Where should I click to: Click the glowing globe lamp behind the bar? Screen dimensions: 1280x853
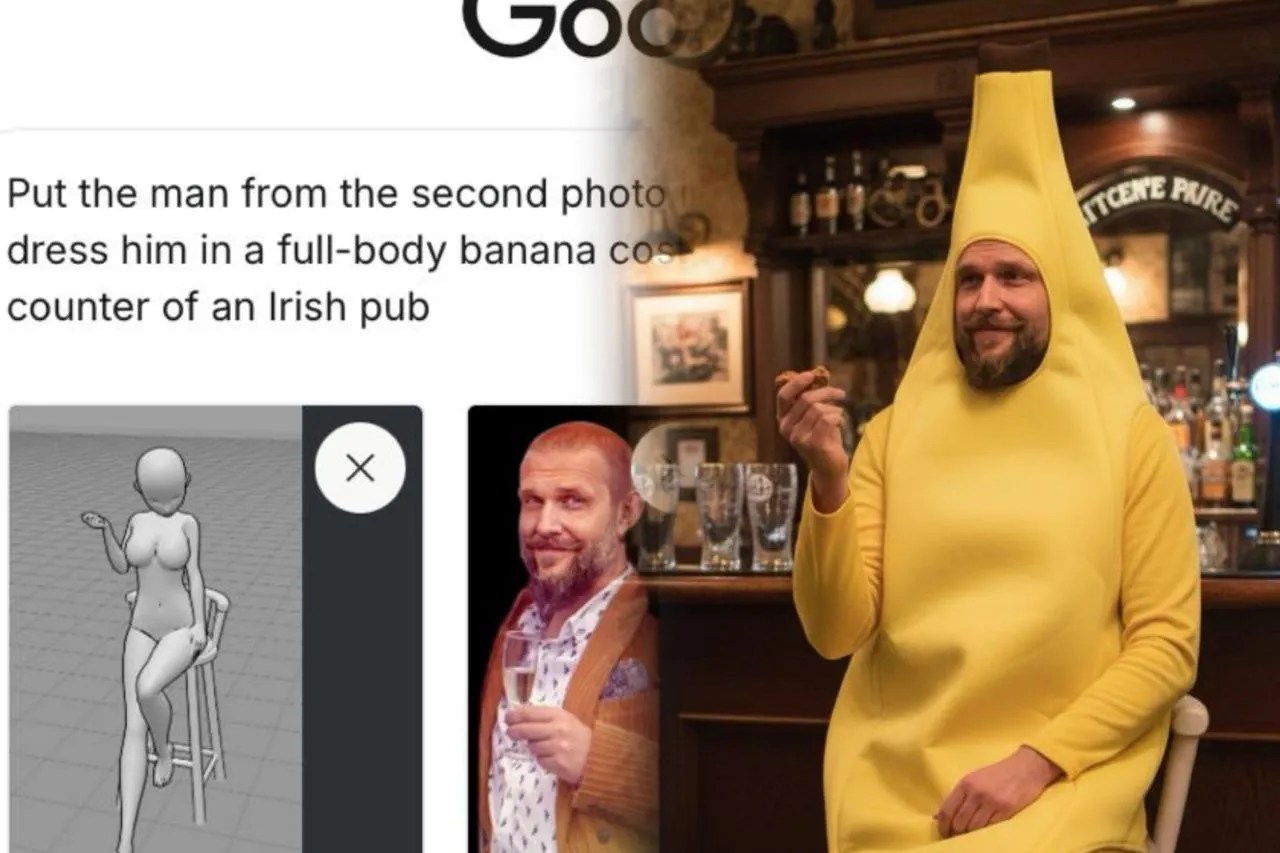pyautogui.click(x=889, y=291)
